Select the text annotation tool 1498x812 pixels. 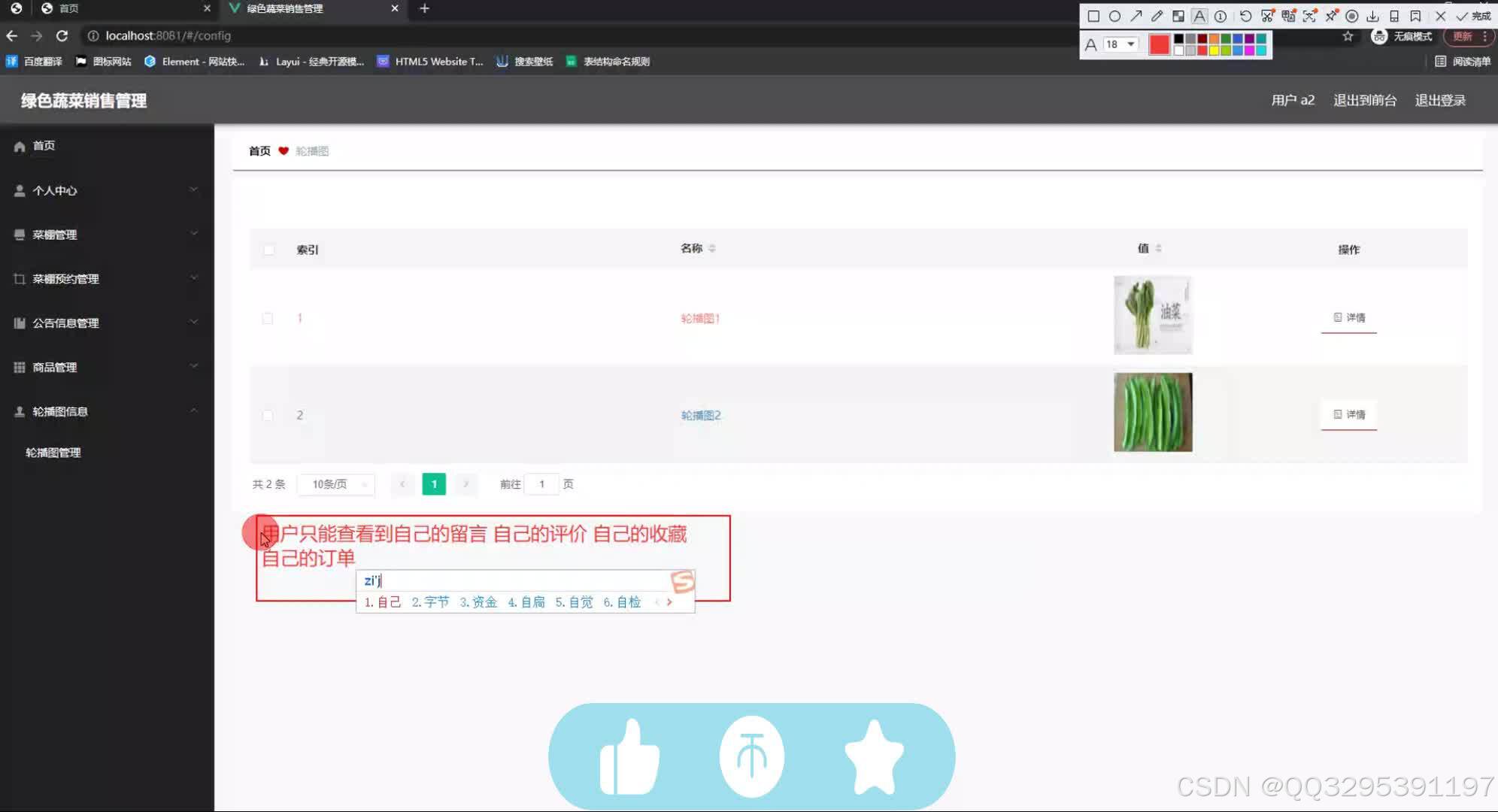tap(1199, 16)
